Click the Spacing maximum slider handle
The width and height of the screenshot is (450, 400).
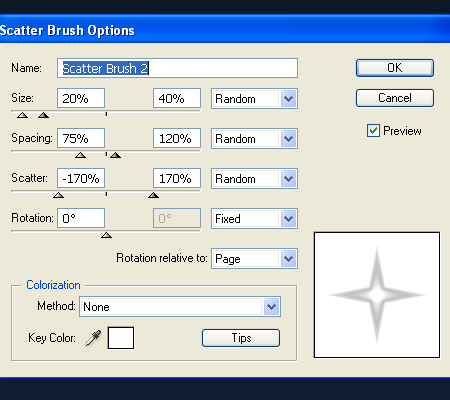click(115, 155)
